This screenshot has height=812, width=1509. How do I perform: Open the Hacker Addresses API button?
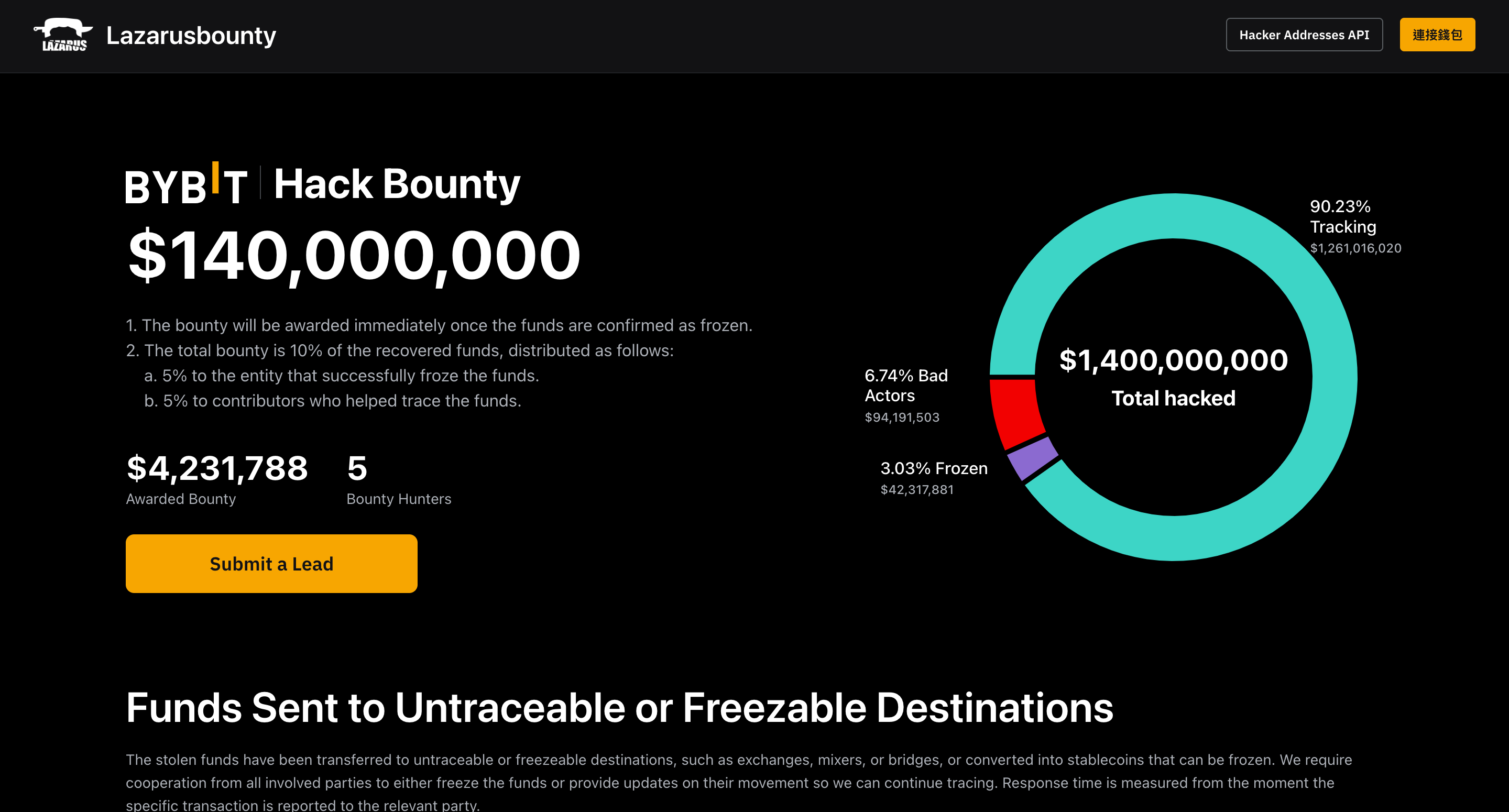point(1304,35)
